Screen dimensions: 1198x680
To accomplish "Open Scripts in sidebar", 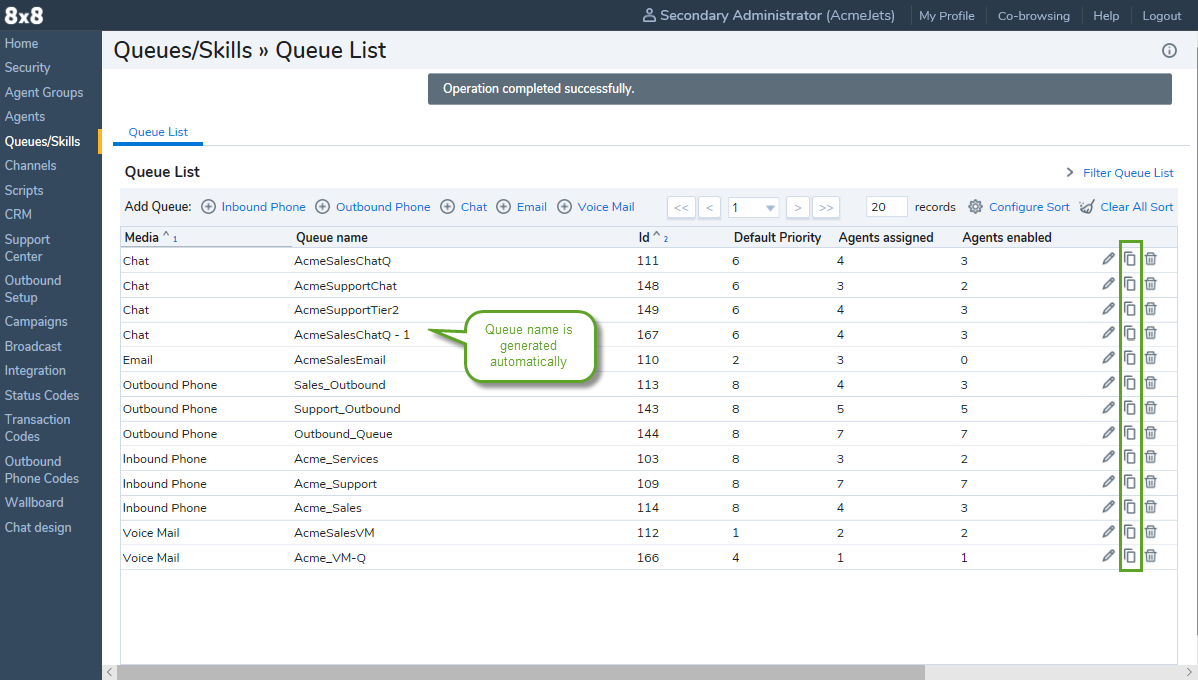I will coord(24,190).
